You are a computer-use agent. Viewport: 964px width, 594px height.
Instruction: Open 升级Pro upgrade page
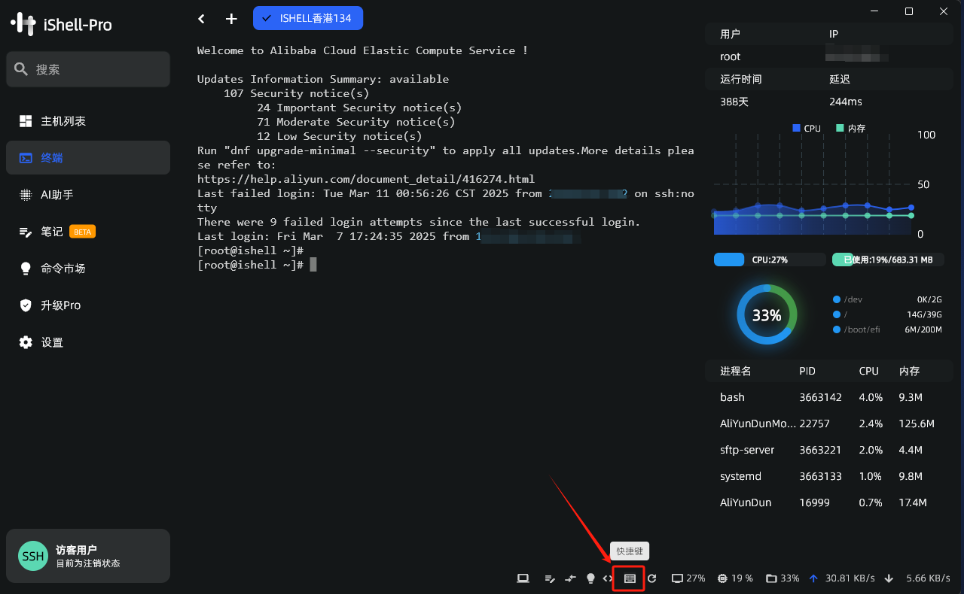tap(88, 306)
